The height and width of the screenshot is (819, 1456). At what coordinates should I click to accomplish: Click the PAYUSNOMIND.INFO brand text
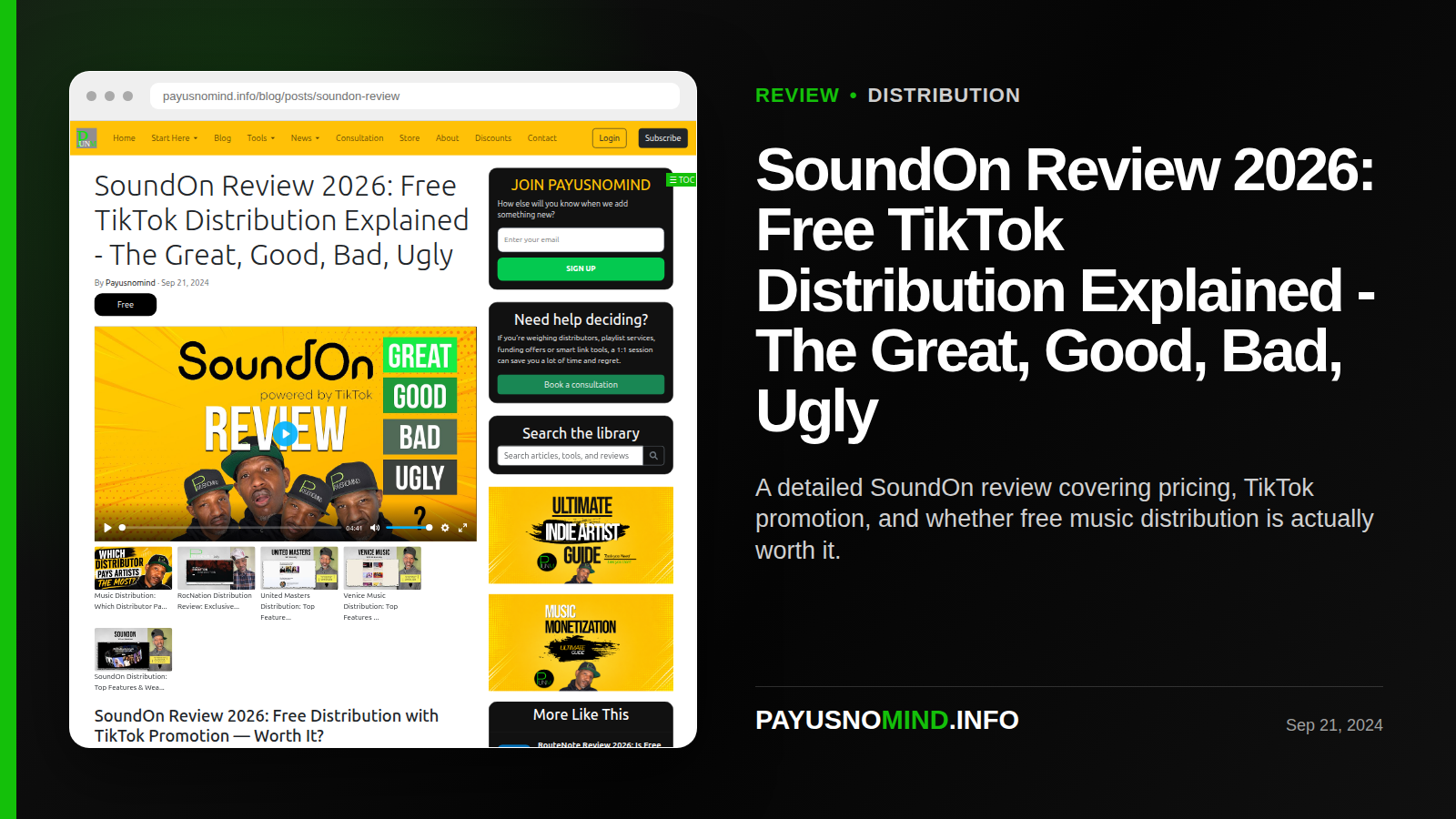click(x=887, y=720)
